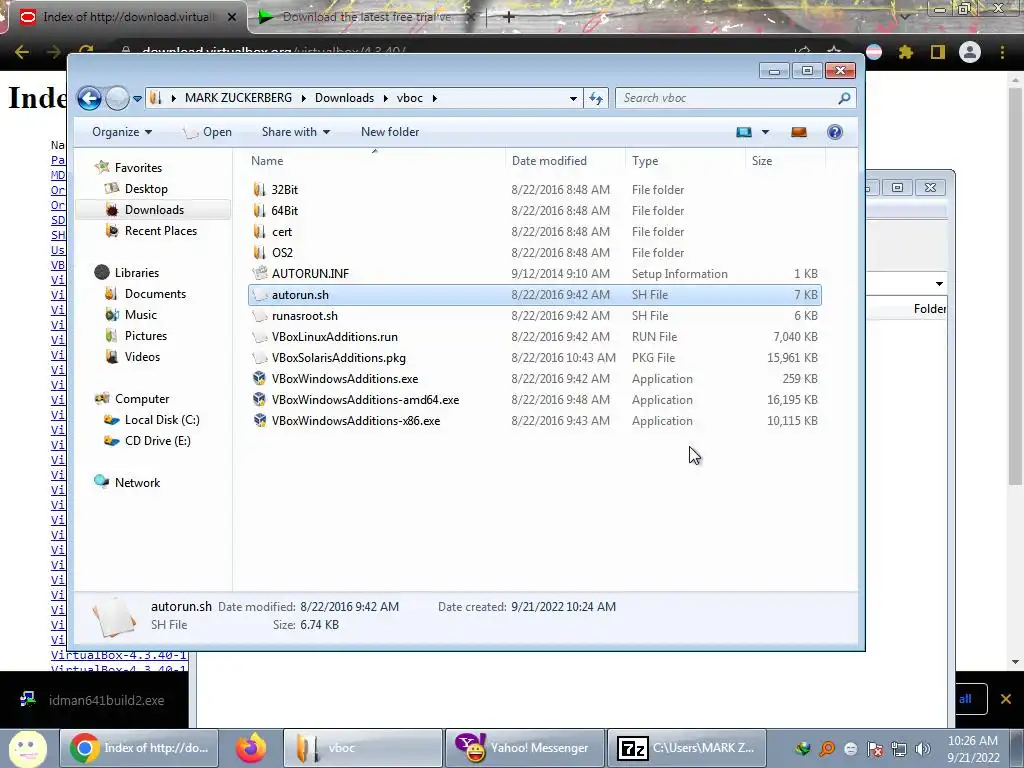Click New folder button
This screenshot has width=1024, height=768.
390,132
